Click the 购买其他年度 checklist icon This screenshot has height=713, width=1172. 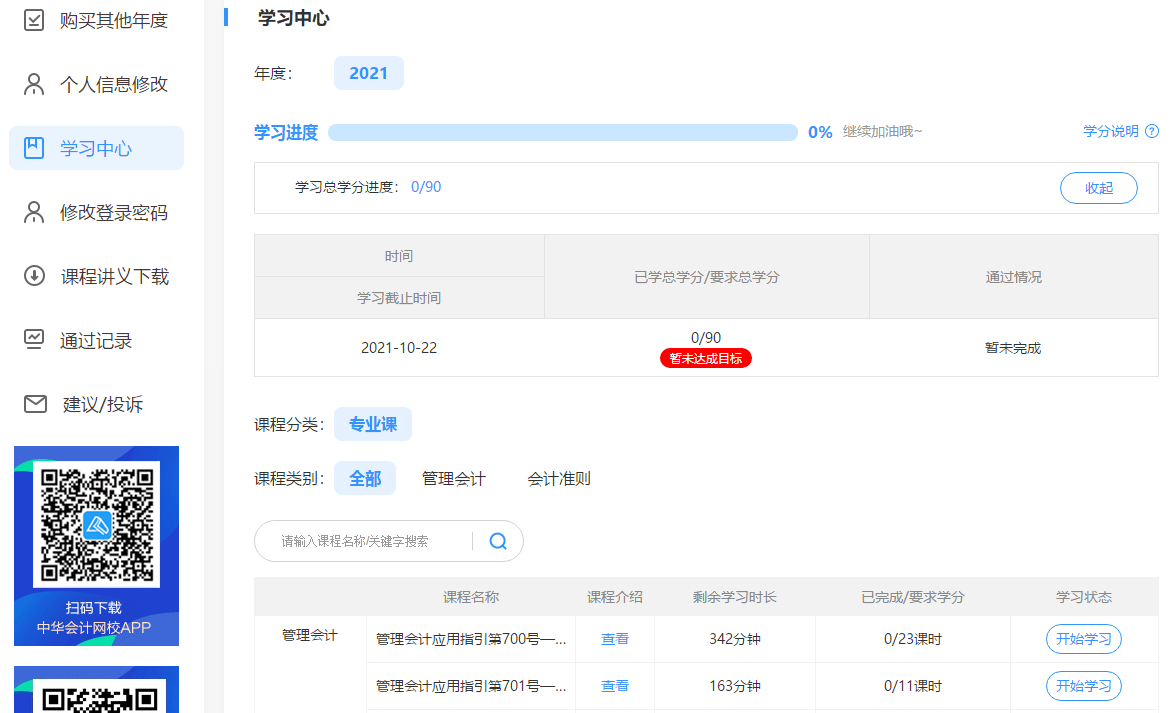tap(34, 20)
